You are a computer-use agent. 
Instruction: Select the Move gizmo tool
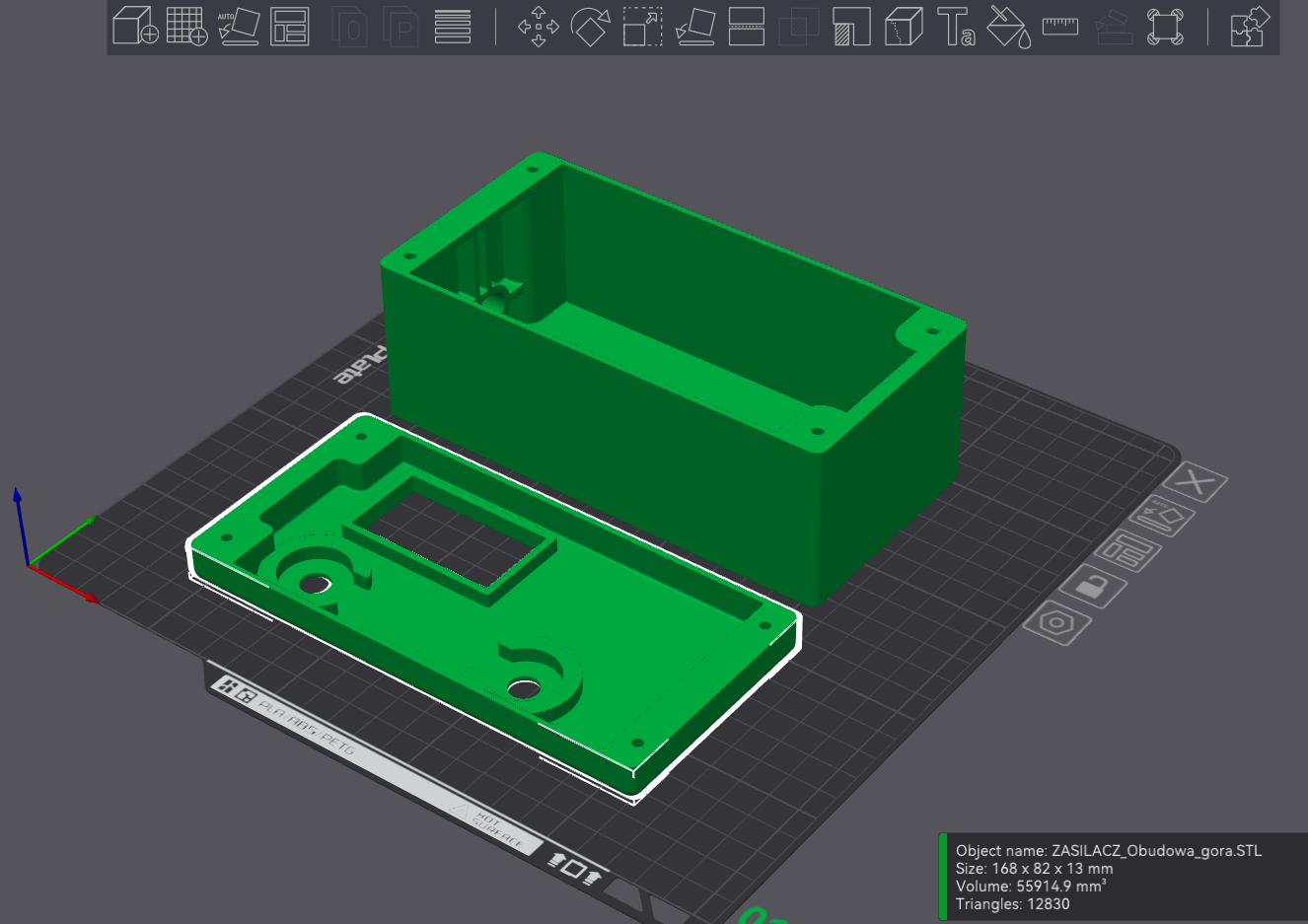click(538, 27)
